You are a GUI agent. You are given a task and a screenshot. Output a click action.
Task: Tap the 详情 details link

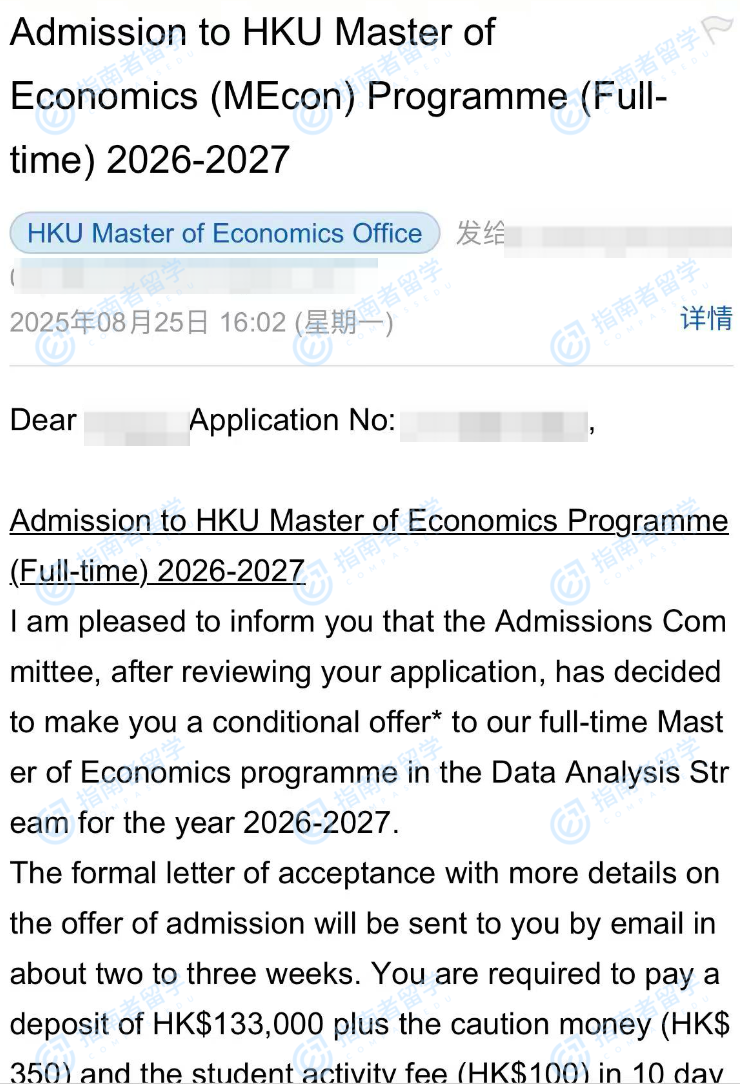click(x=706, y=318)
